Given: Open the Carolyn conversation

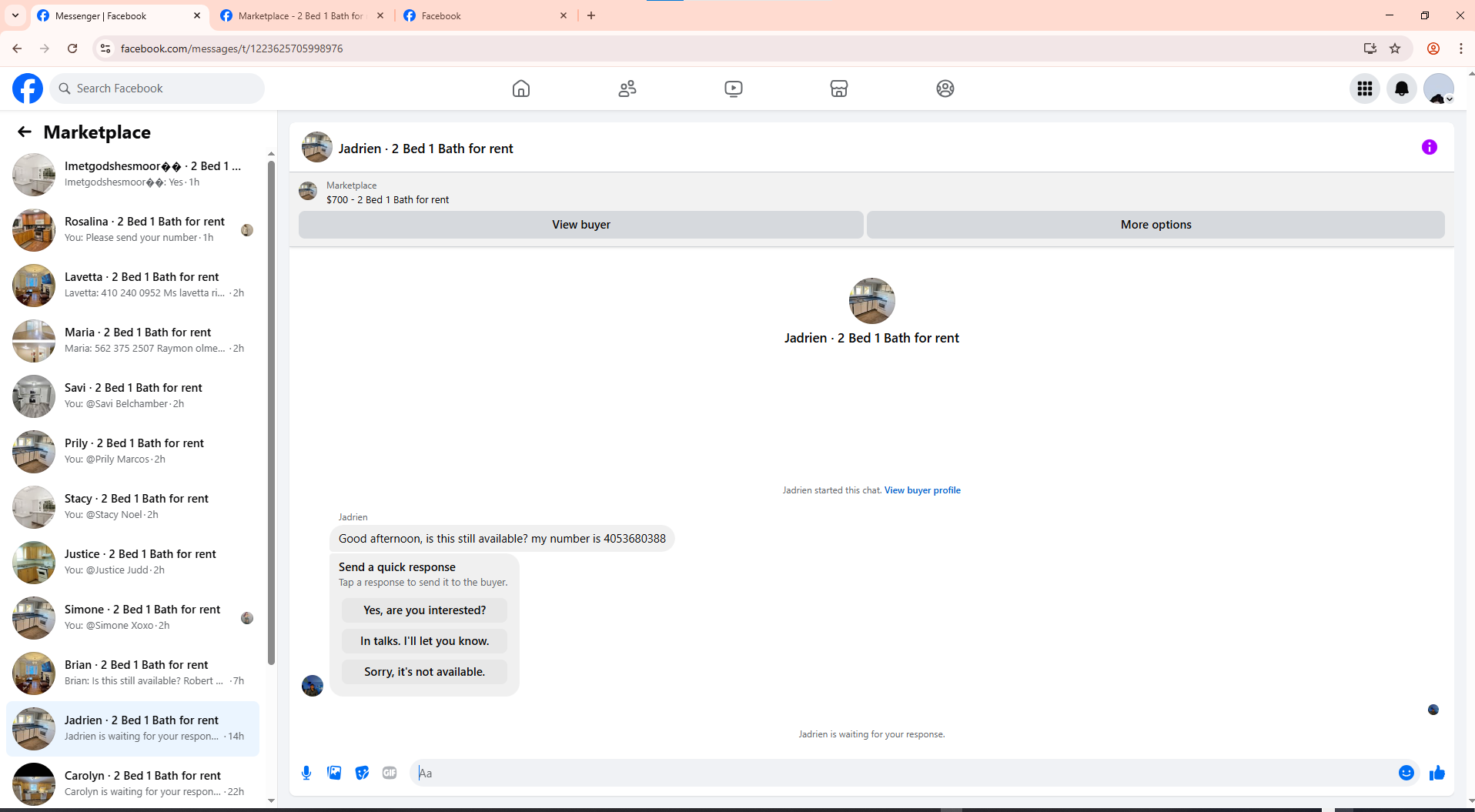Looking at the screenshot, I should tap(132, 784).
